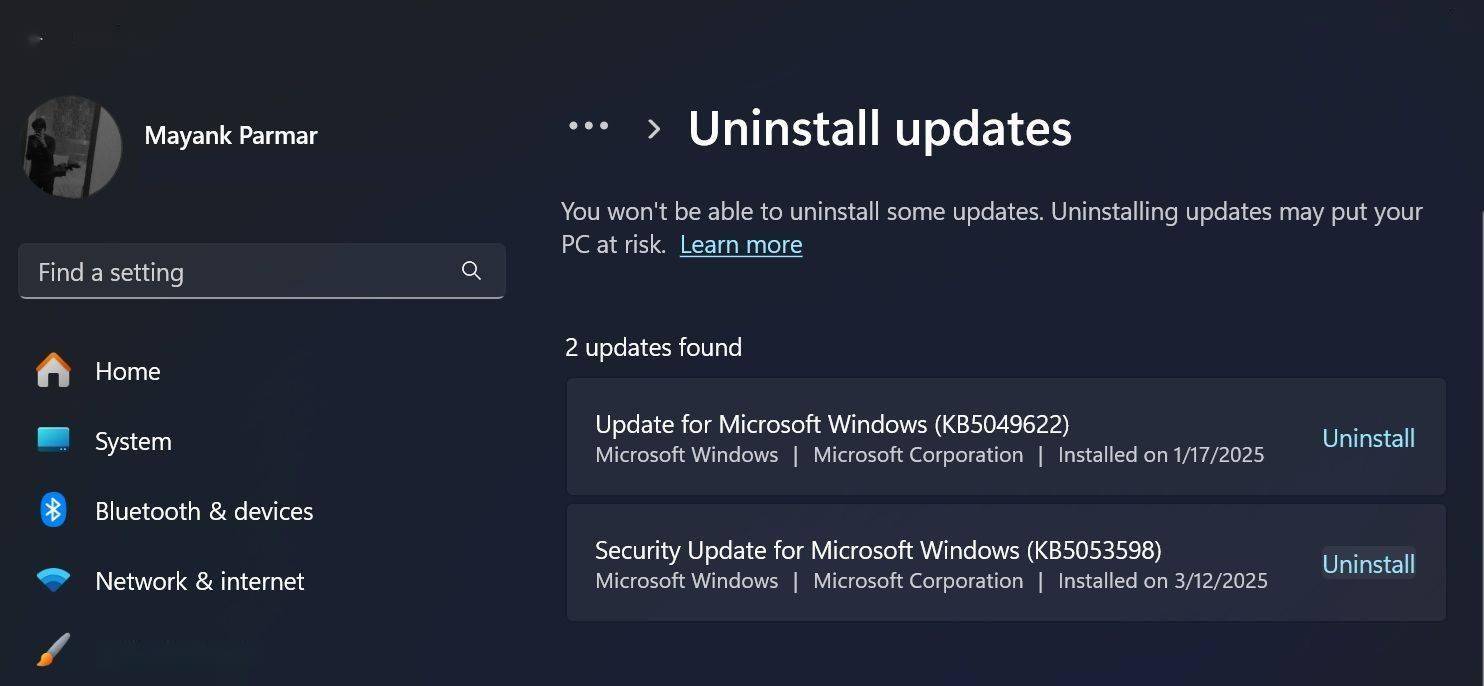Select the KB5049622 update title
The height and width of the screenshot is (686, 1484).
832,424
